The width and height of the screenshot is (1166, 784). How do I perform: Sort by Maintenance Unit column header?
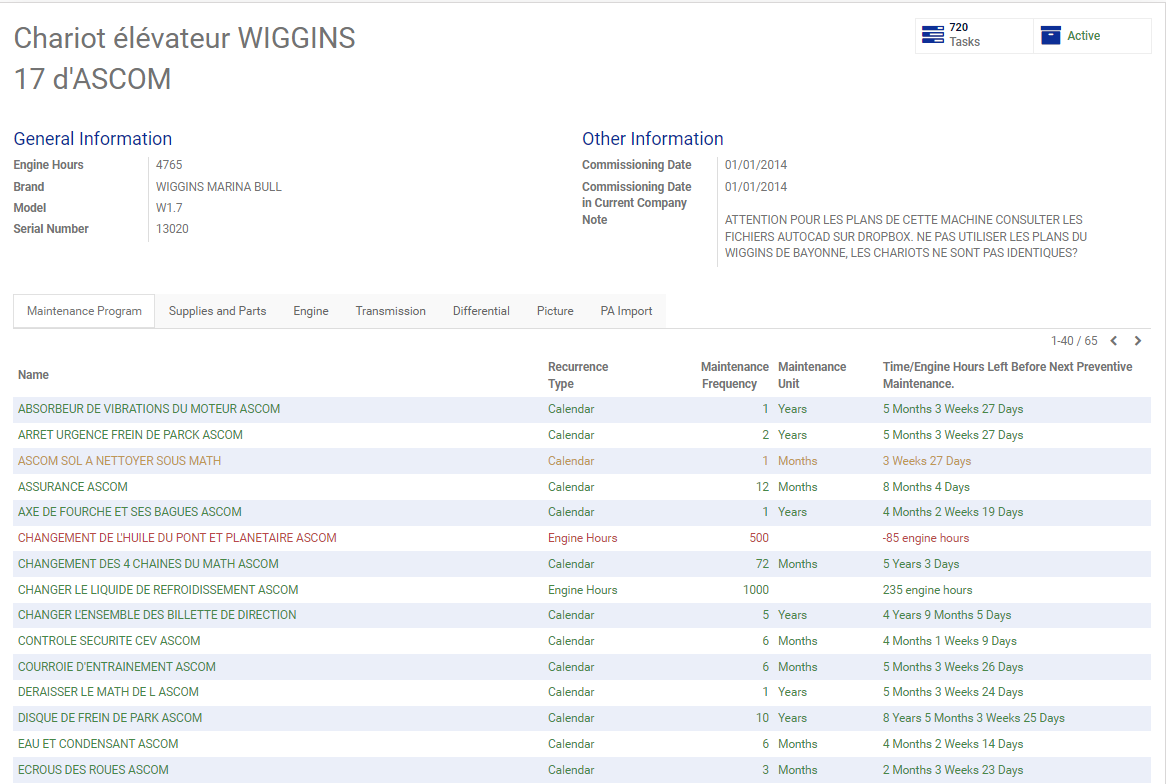(812, 375)
